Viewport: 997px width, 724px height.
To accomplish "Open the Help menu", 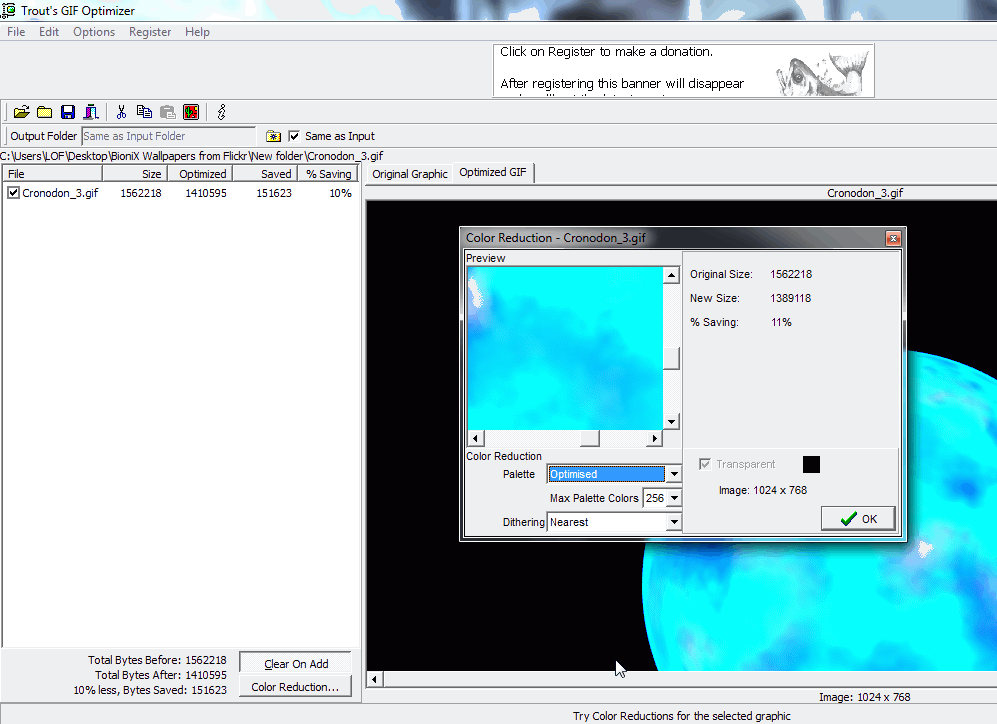I will [x=197, y=32].
